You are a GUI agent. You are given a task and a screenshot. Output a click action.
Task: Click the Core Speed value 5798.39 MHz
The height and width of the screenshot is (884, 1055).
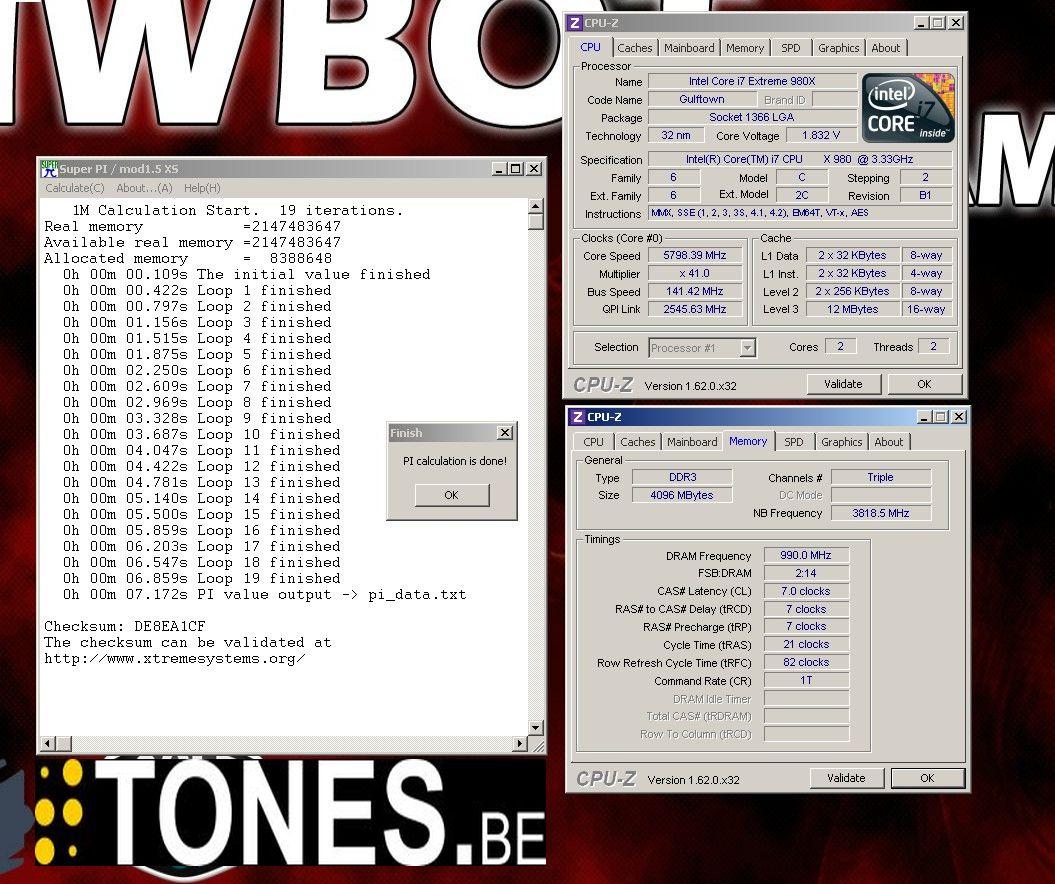pos(695,256)
